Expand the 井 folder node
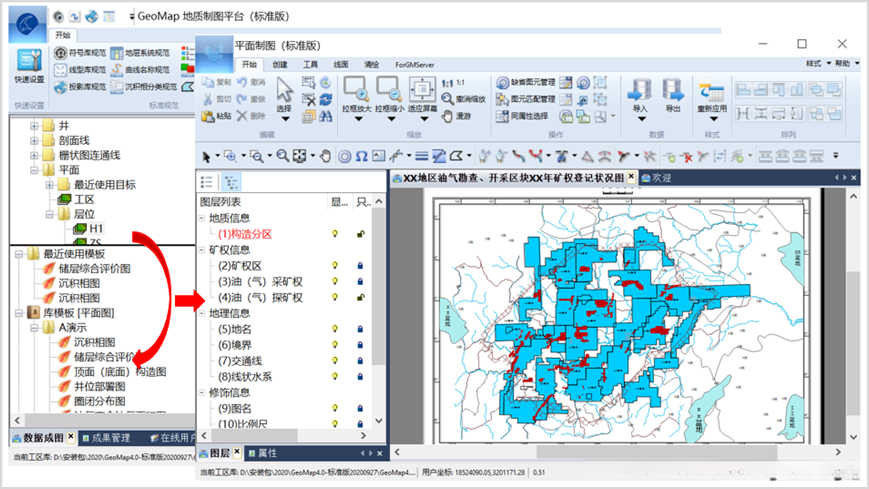 click(34, 126)
